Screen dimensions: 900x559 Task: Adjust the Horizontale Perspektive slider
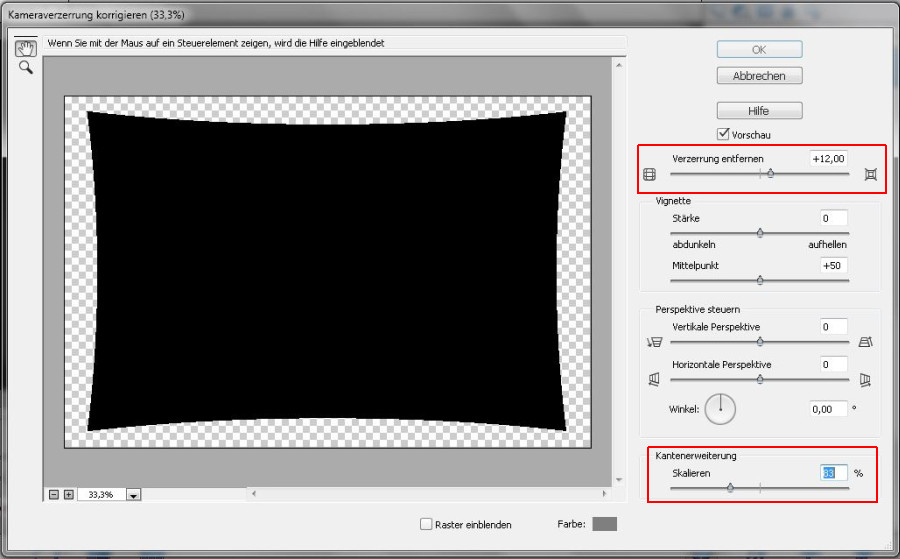760,379
